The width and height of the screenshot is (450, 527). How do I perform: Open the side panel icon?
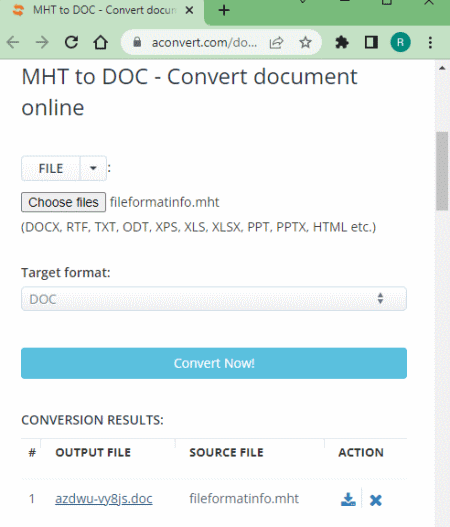(371, 43)
